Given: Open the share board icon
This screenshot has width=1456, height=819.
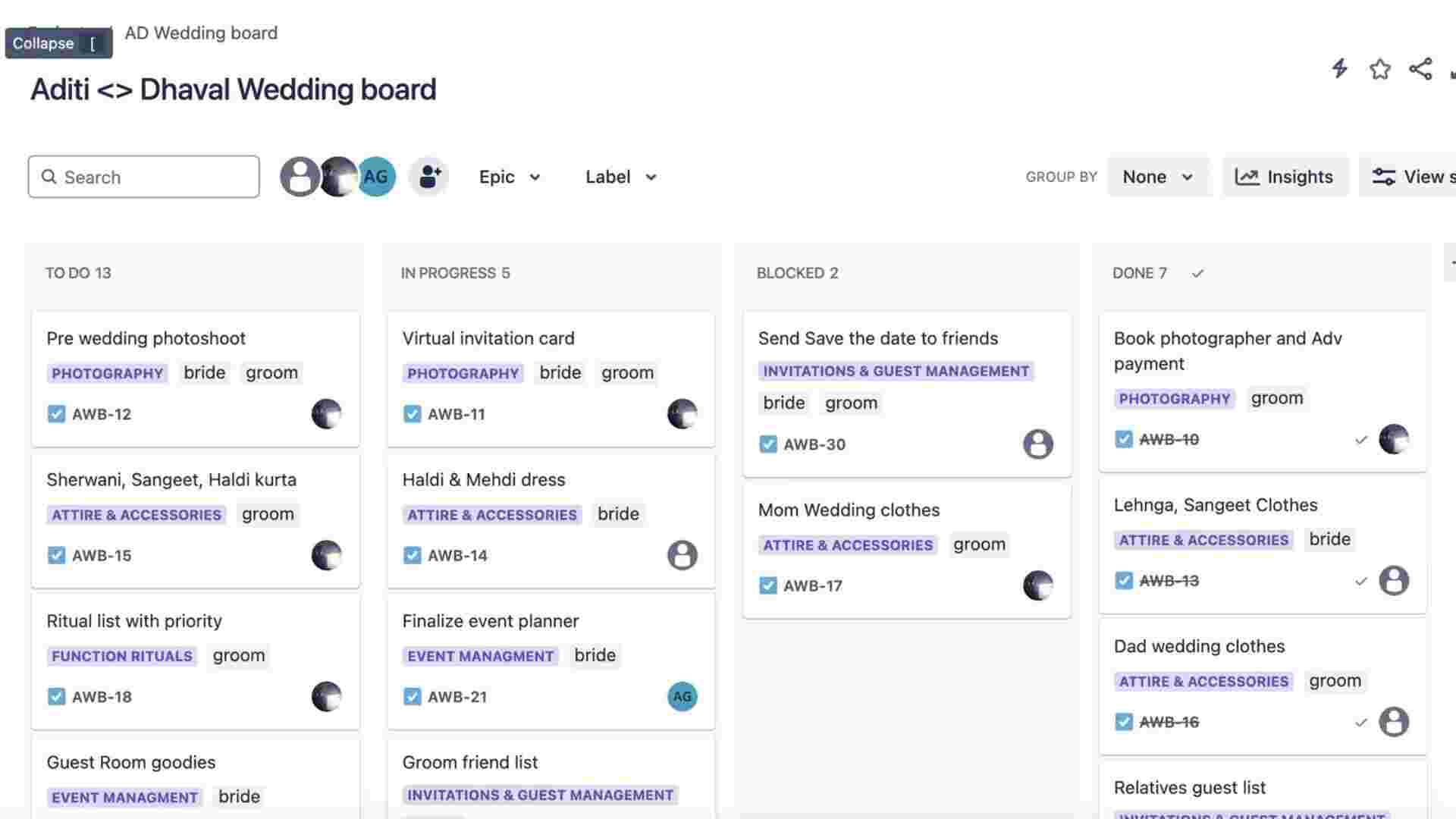Looking at the screenshot, I should click(1420, 69).
